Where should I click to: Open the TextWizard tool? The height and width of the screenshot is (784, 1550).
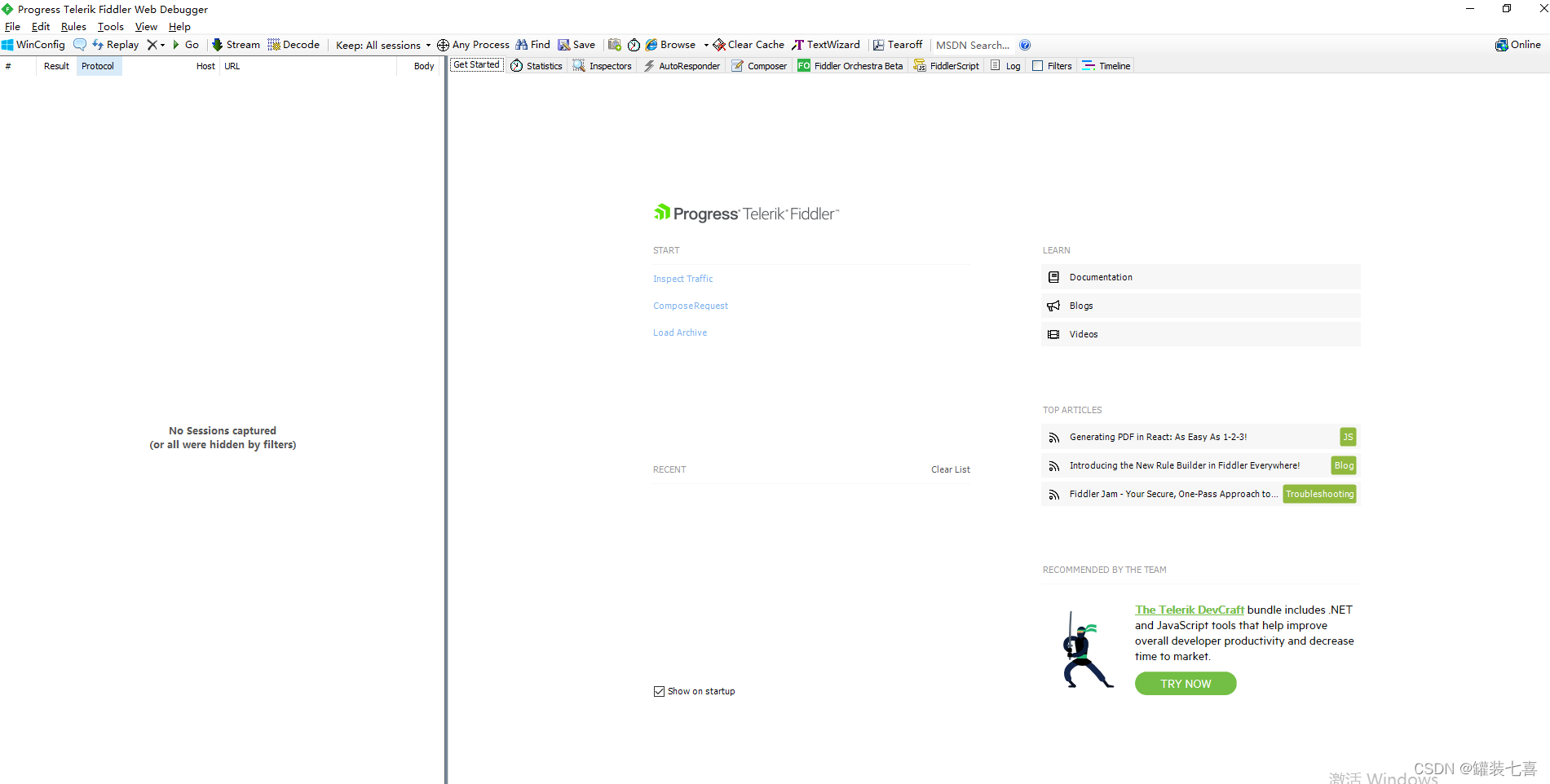click(826, 45)
